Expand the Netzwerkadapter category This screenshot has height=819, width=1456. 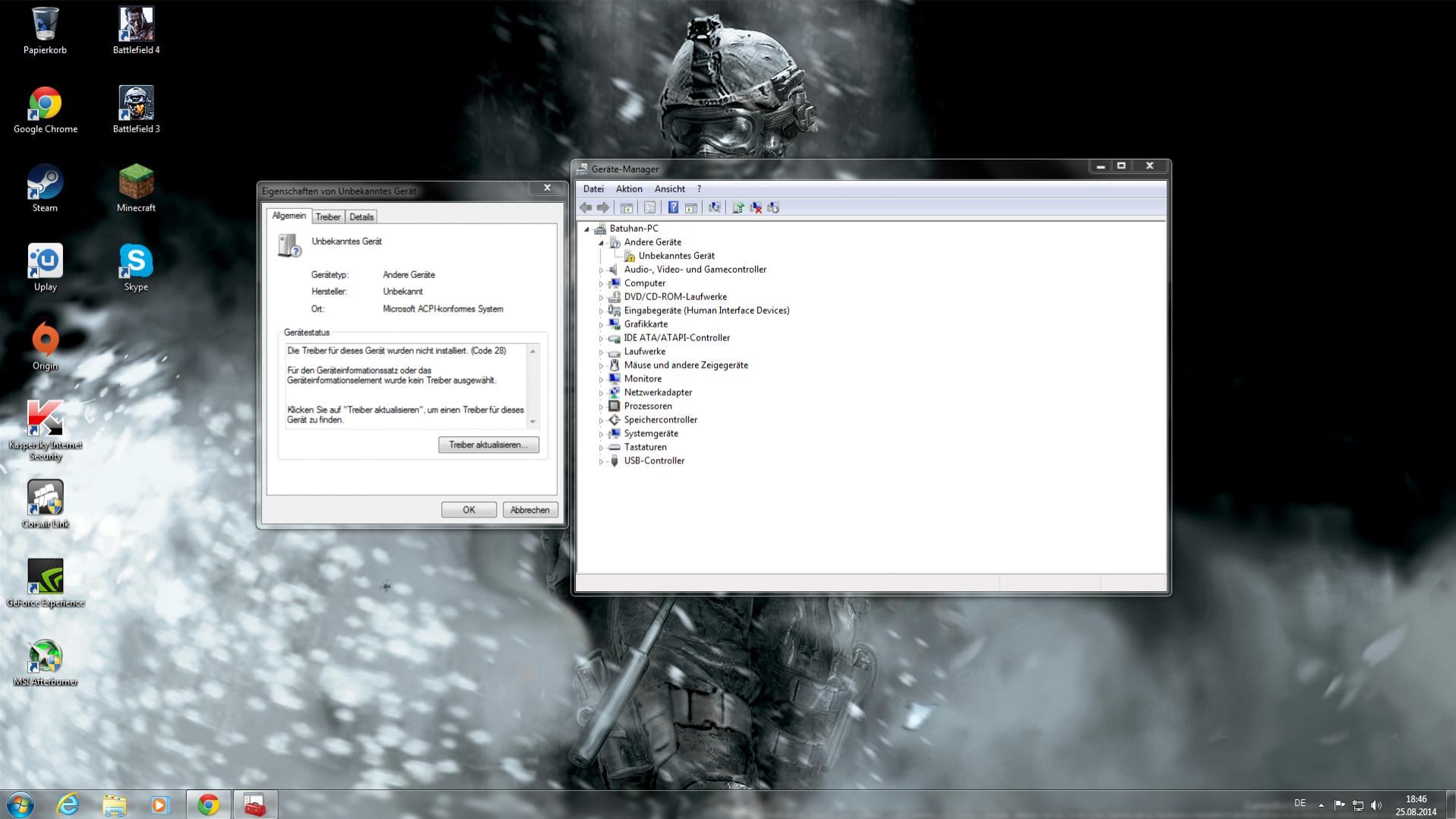tap(601, 393)
